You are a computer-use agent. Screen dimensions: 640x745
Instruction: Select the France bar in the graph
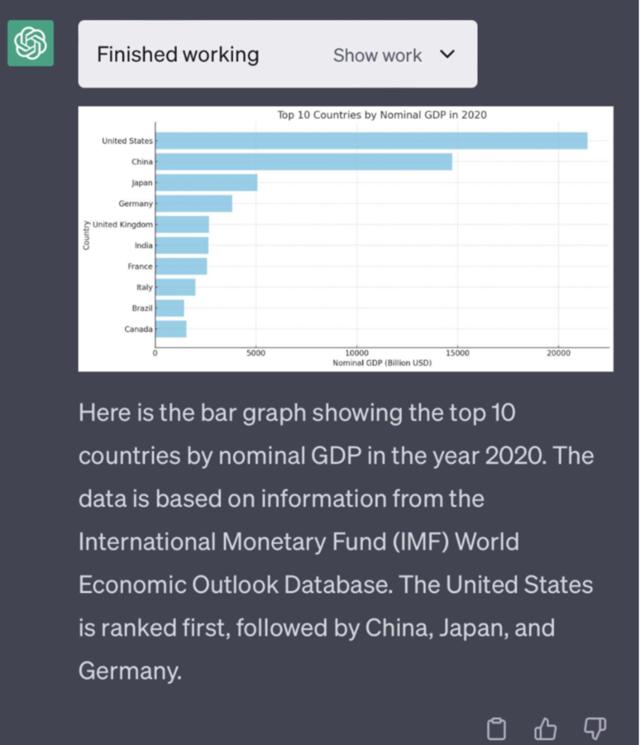[x=182, y=267]
